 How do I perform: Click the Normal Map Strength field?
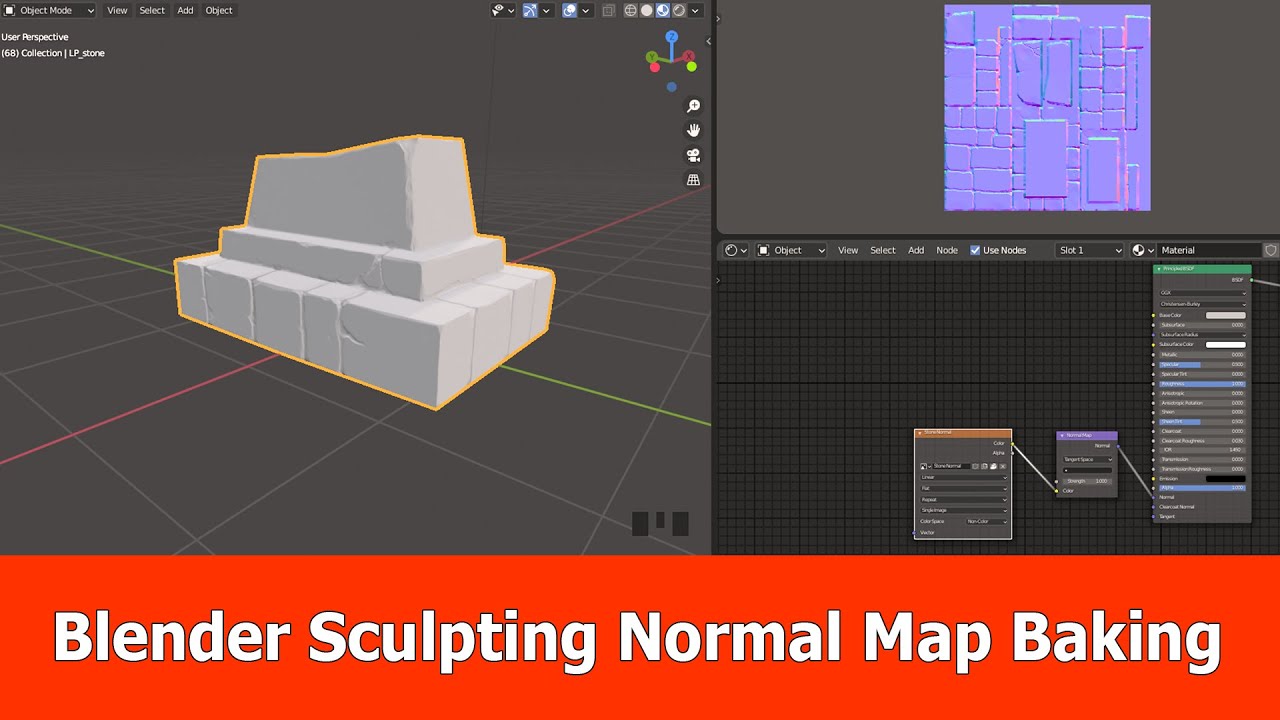point(1087,481)
